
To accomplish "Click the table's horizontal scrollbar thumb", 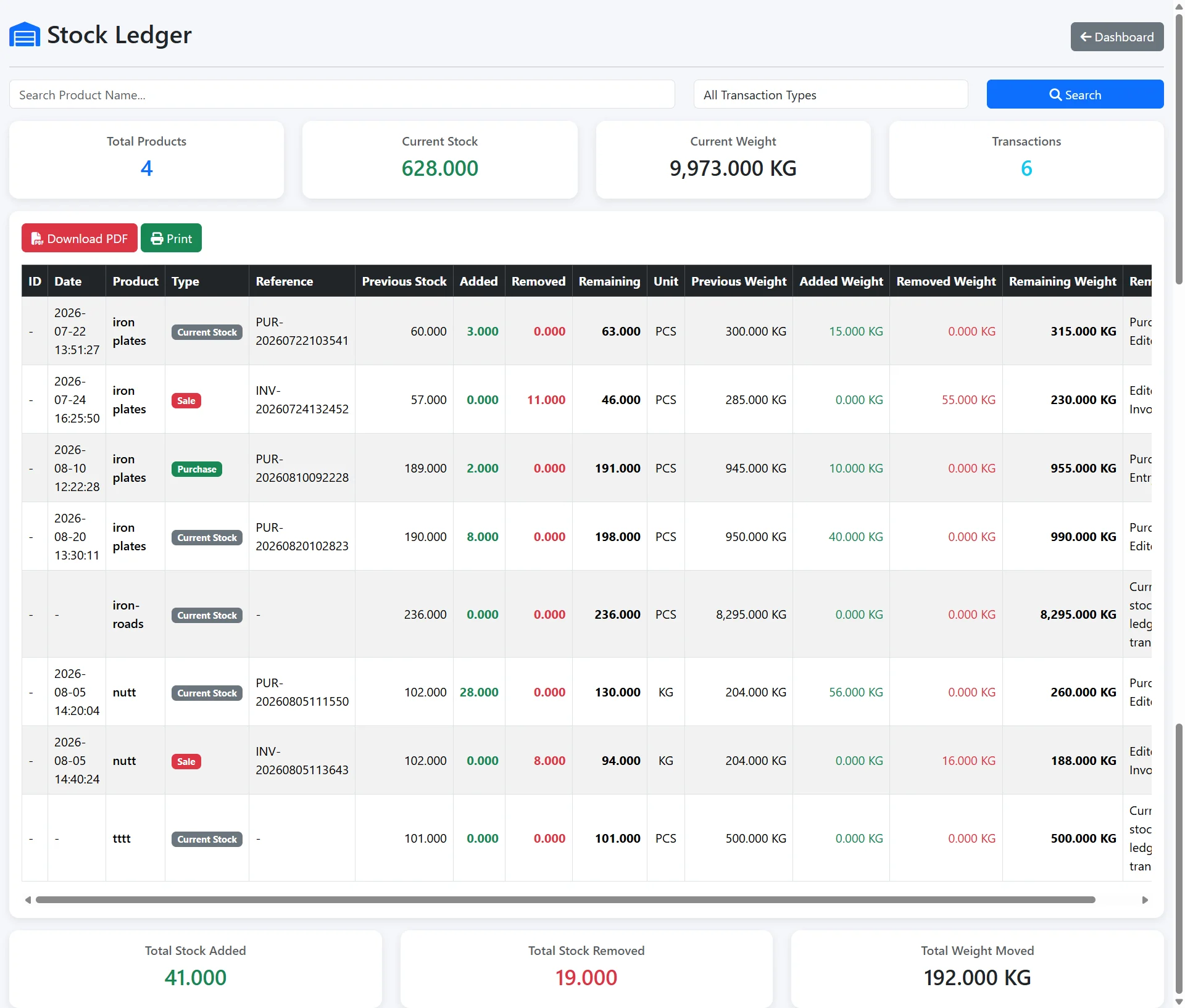I will pos(565,899).
